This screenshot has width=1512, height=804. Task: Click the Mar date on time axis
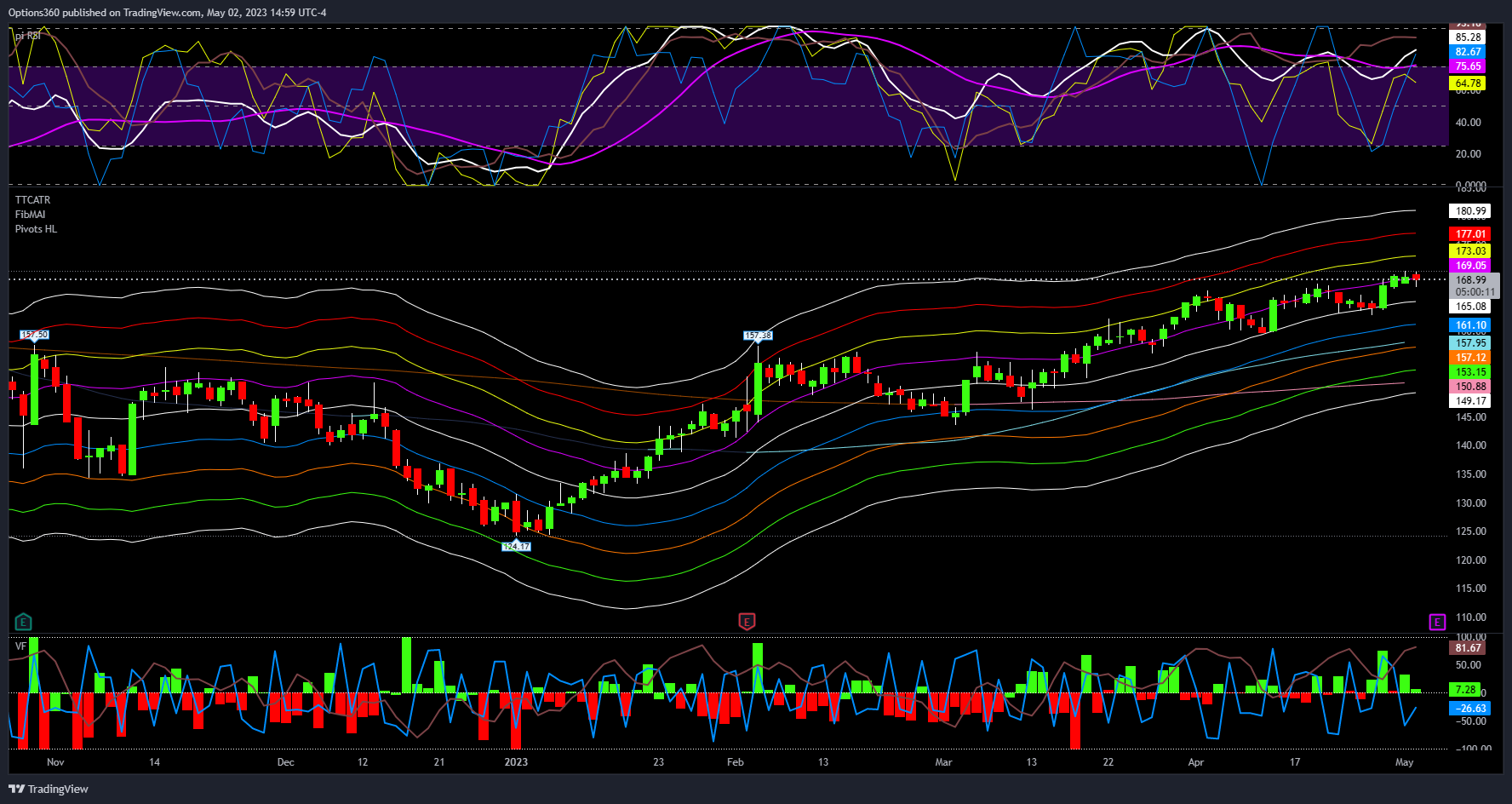(943, 762)
